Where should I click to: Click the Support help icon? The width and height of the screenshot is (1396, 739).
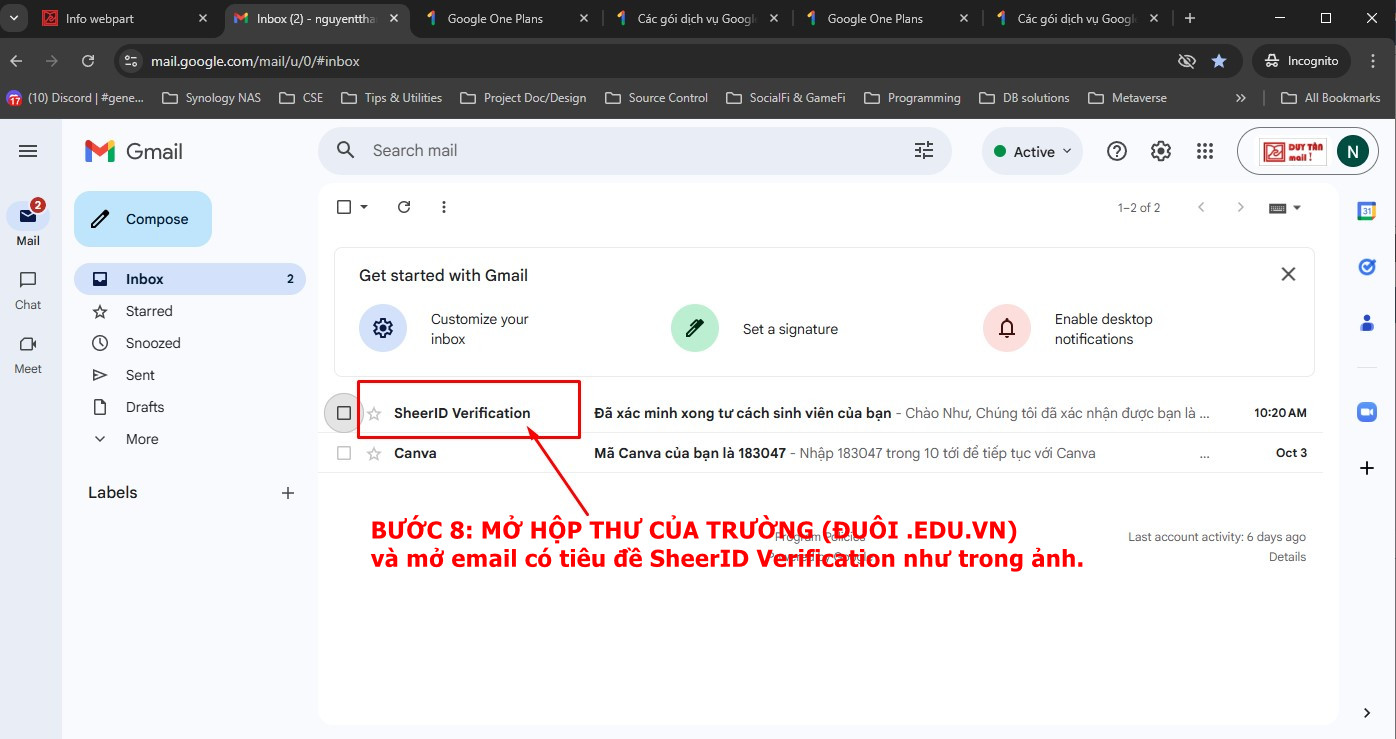click(1116, 151)
